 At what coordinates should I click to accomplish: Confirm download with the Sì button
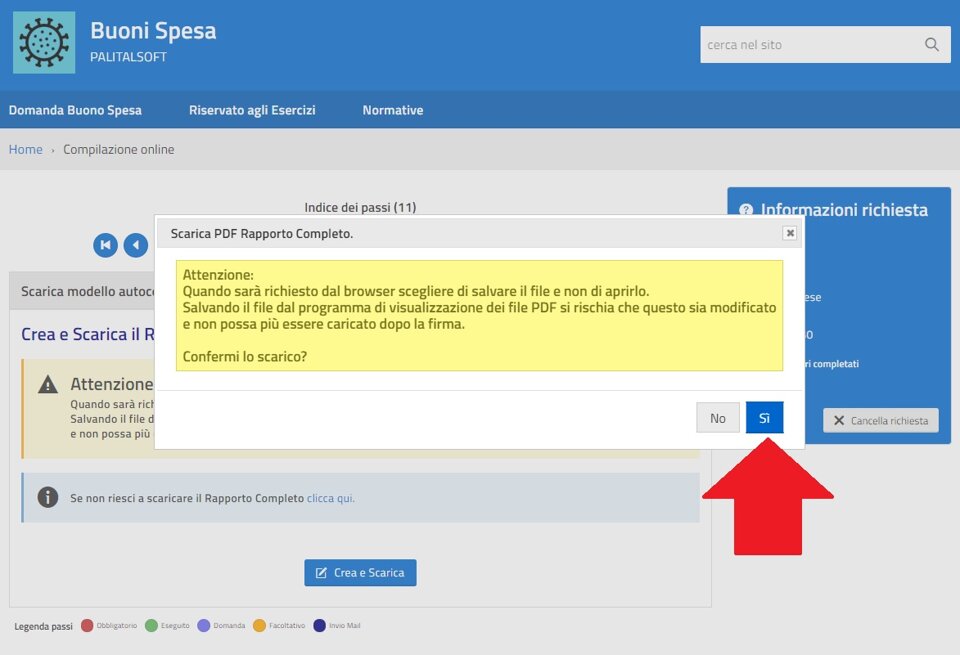[x=764, y=418]
